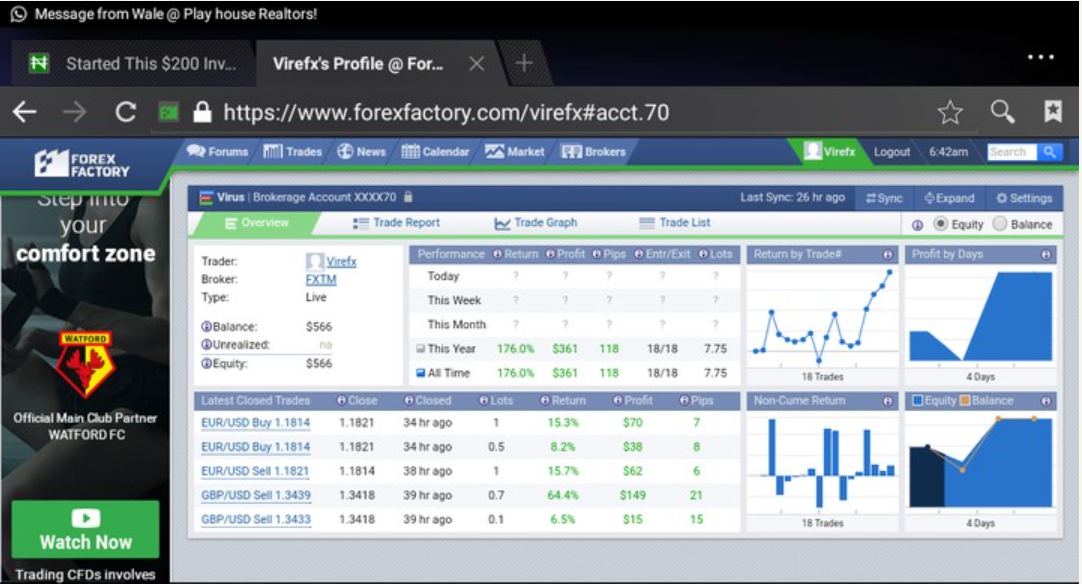Click info icon next to Equity label
The height and width of the screenshot is (584, 1082).
pyautogui.click(x=206, y=364)
